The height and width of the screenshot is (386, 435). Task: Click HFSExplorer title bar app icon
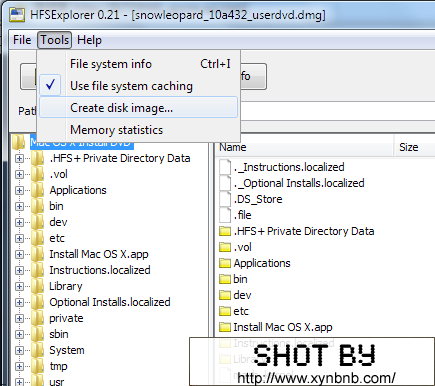point(17,15)
